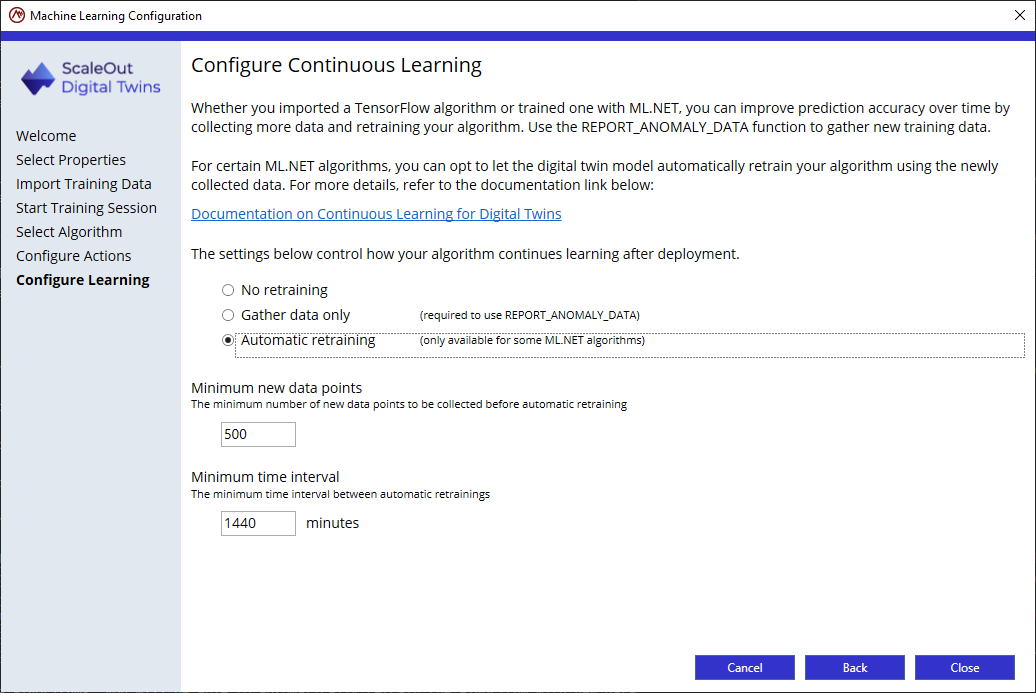
Task: Open Documentation on Continuous Learning link
Action: [376, 214]
